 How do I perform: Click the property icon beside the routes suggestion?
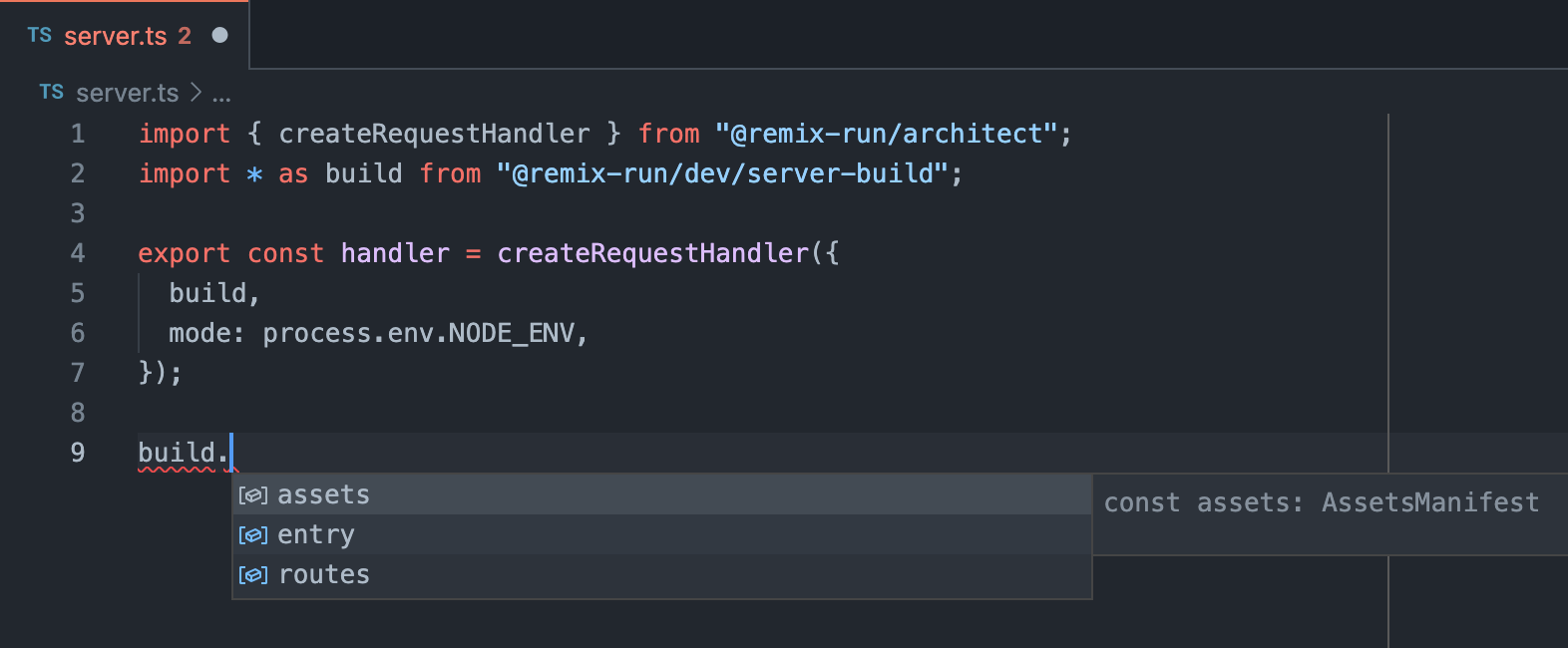[252, 574]
